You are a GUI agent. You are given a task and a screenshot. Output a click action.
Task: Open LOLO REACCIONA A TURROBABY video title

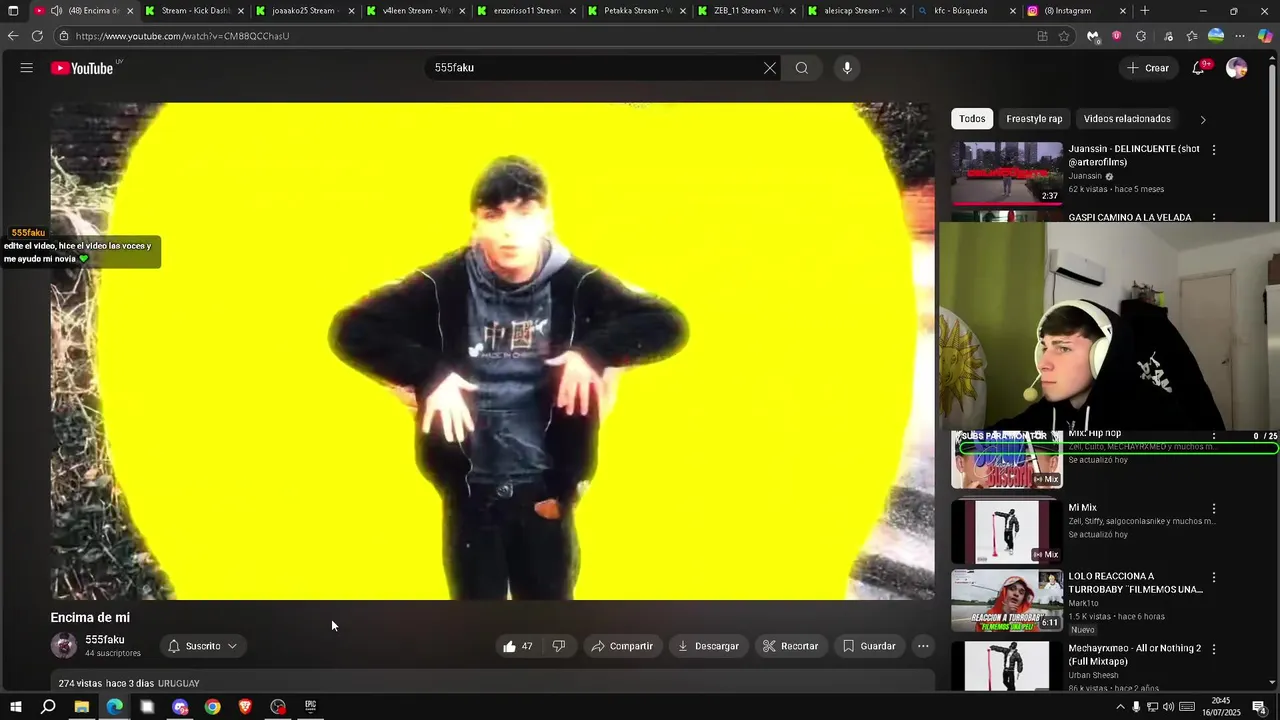point(1135,583)
